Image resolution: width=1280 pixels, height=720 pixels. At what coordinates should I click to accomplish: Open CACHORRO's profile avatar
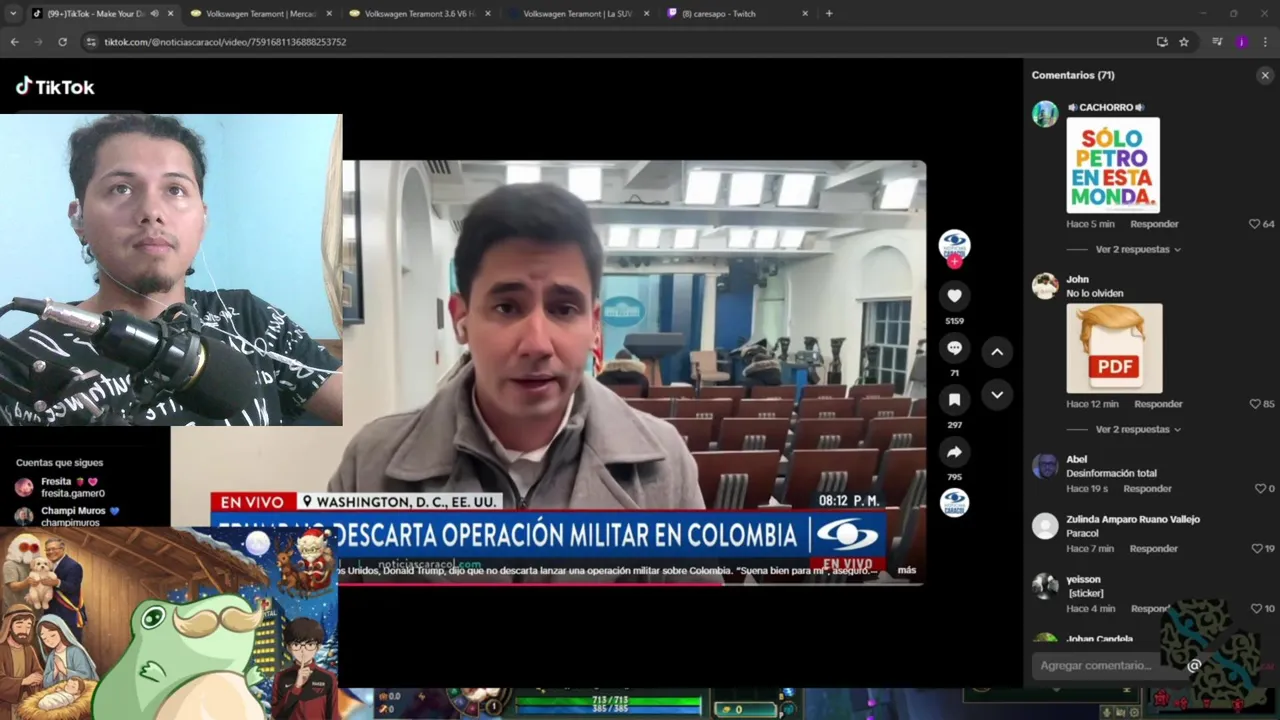click(x=1045, y=114)
